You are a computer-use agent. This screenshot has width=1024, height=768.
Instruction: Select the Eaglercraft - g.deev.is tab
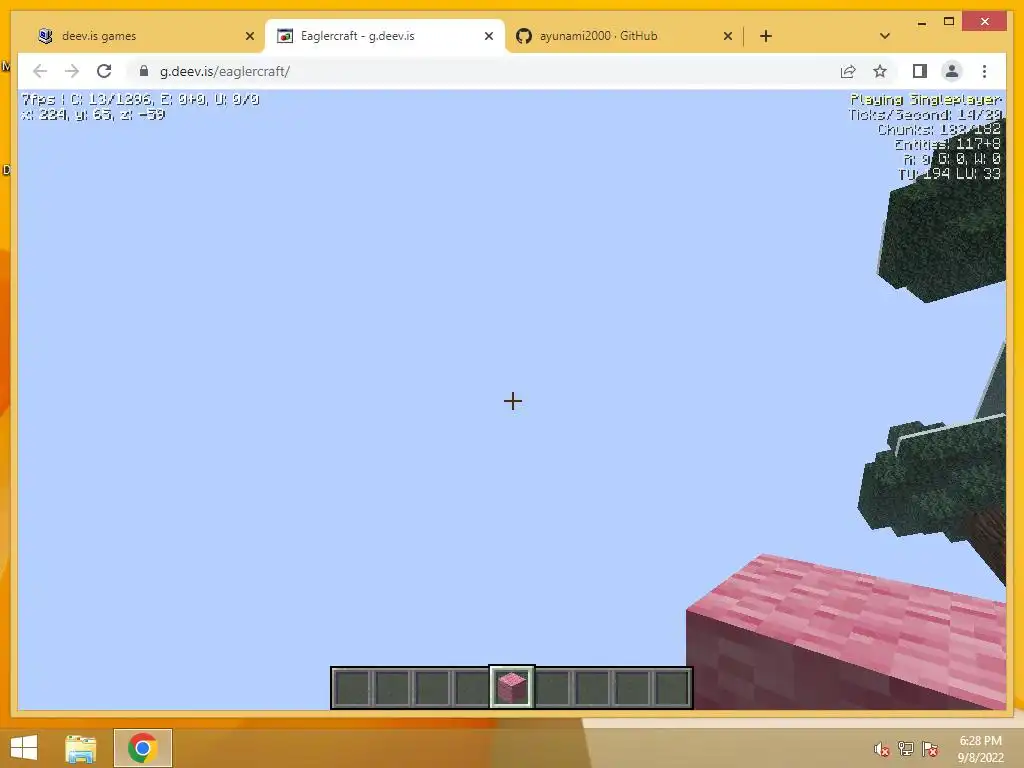point(385,36)
